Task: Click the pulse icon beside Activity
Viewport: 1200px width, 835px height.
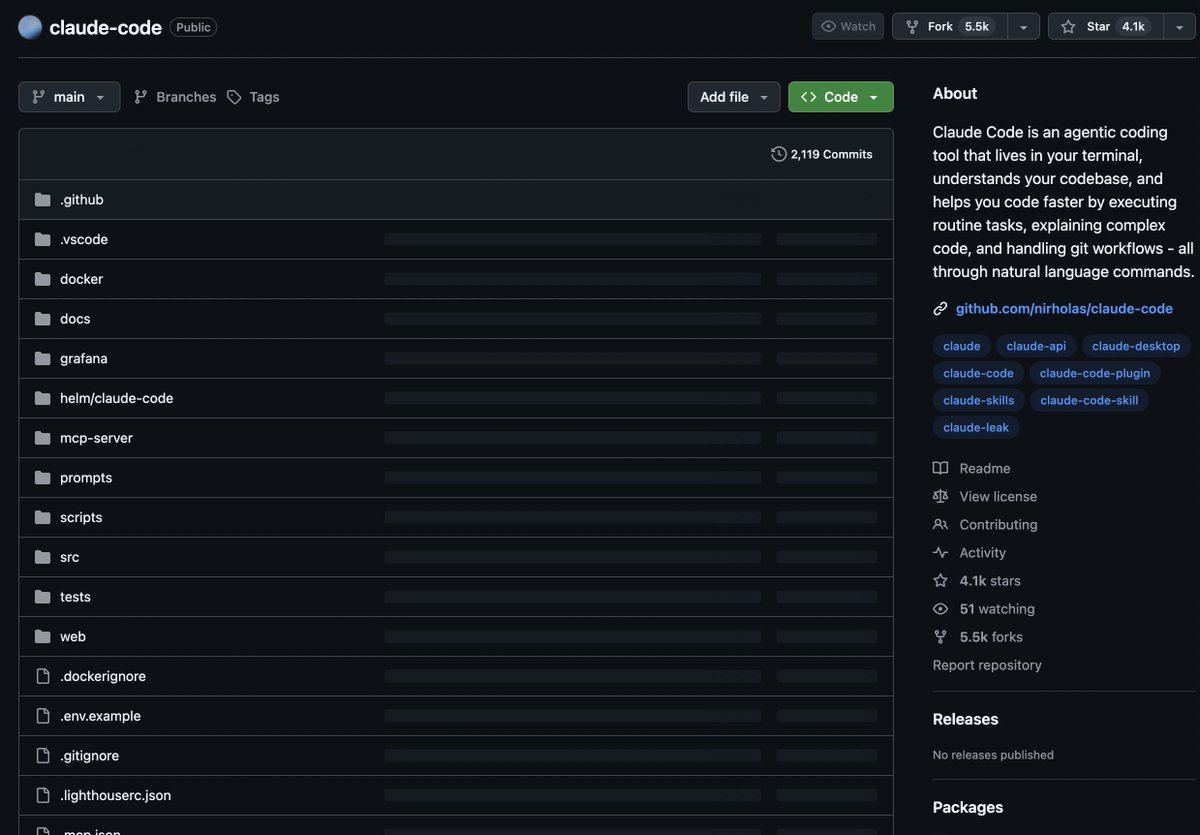Action: [x=940, y=553]
